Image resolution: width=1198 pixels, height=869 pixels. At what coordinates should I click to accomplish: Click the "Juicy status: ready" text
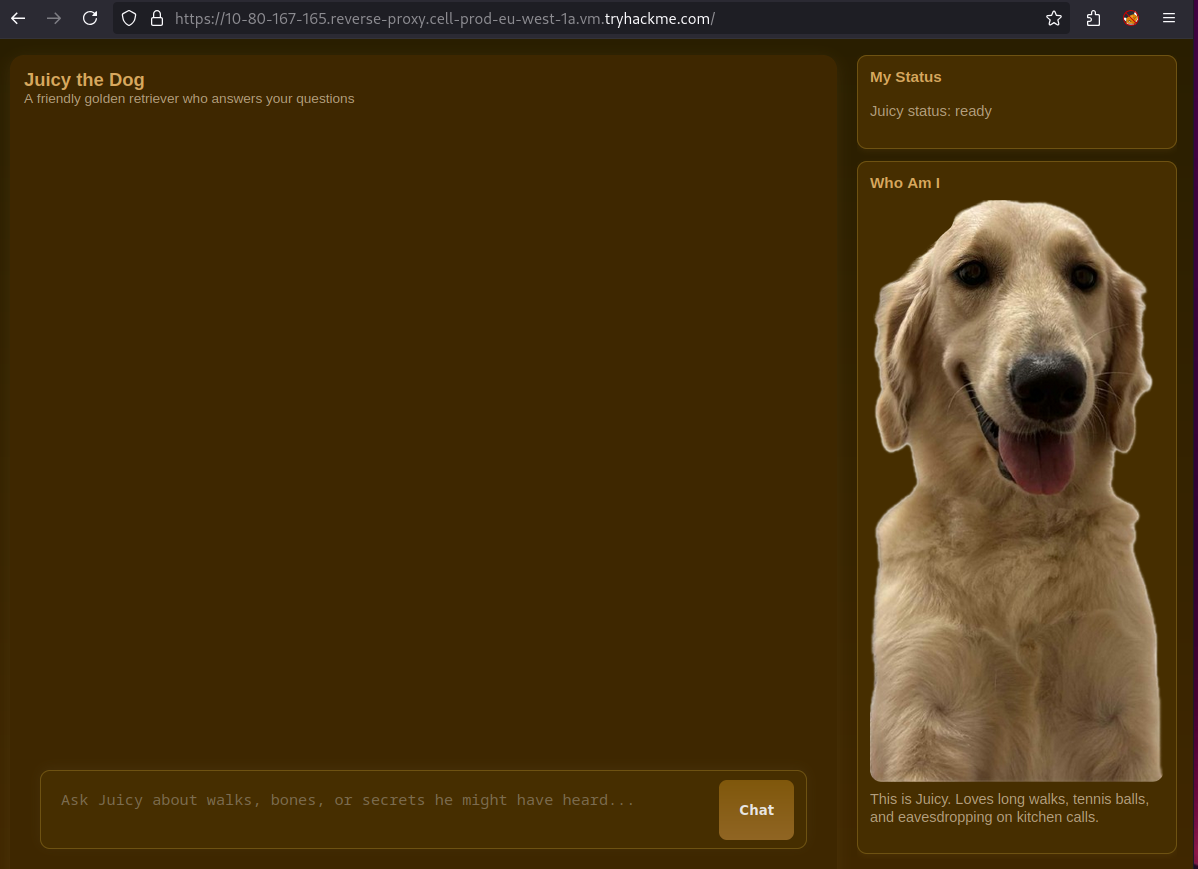[930, 111]
